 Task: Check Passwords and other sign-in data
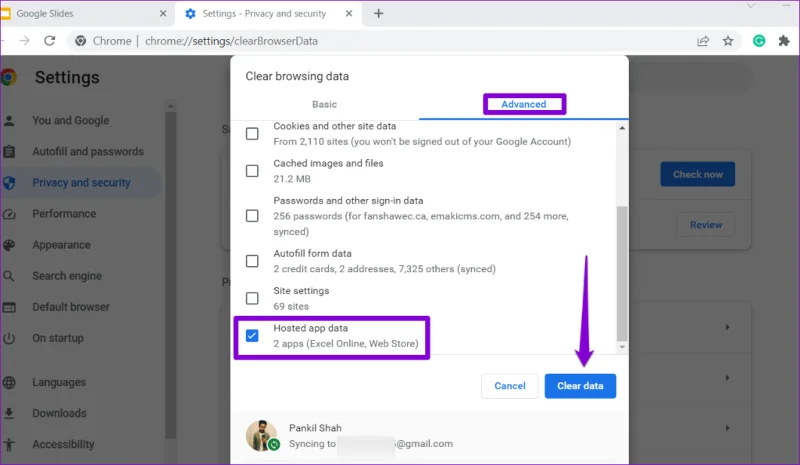point(252,216)
